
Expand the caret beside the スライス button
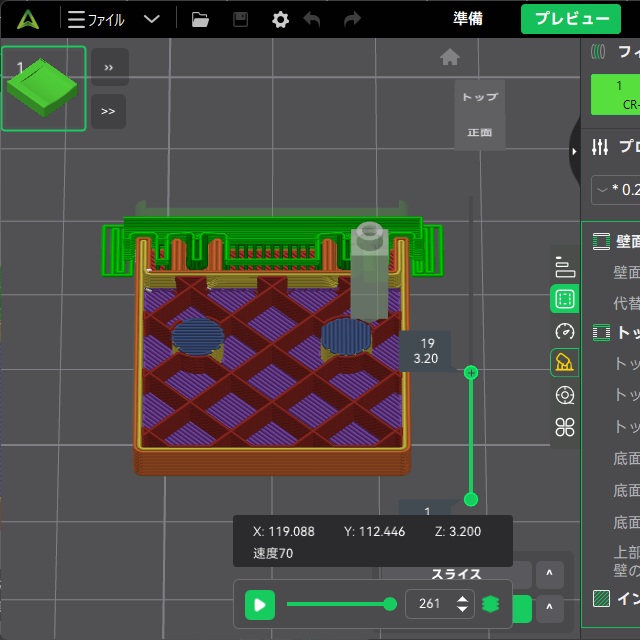pyautogui.click(x=549, y=574)
